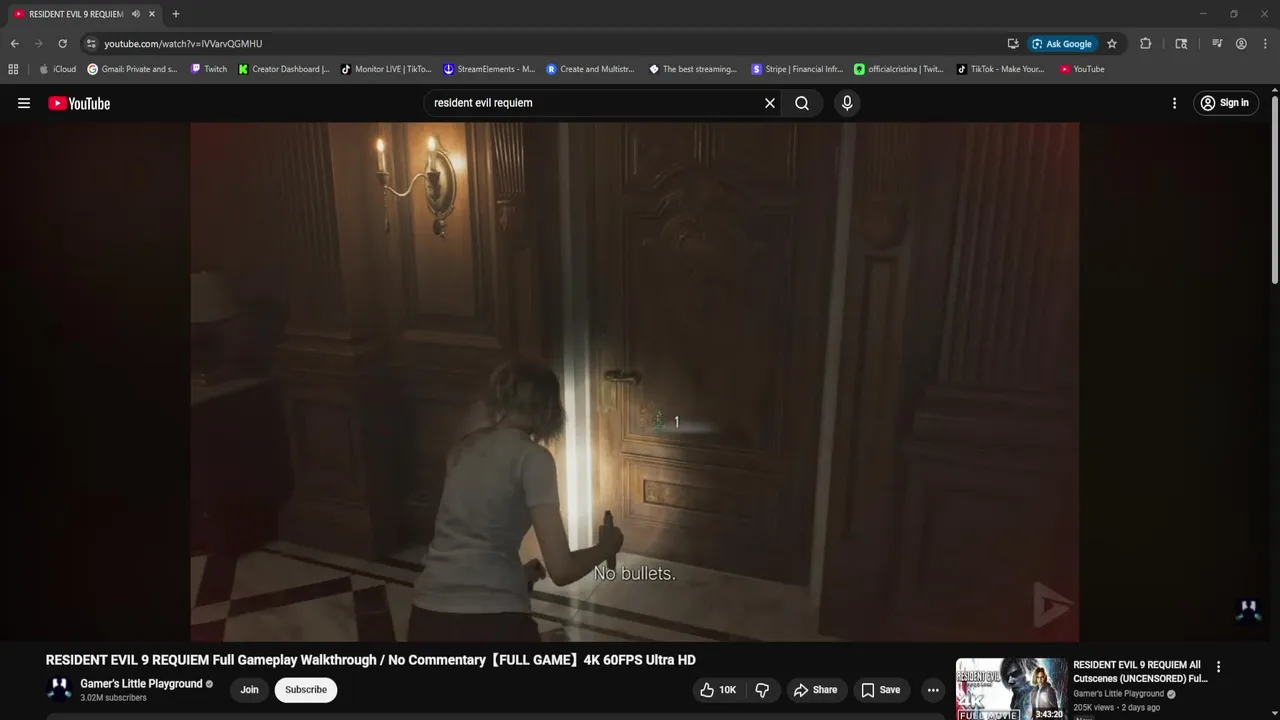This screenshot has height=720, width=1280.
Task: Reload the page with the refresh icon
Action: click(x=62, y=44)
